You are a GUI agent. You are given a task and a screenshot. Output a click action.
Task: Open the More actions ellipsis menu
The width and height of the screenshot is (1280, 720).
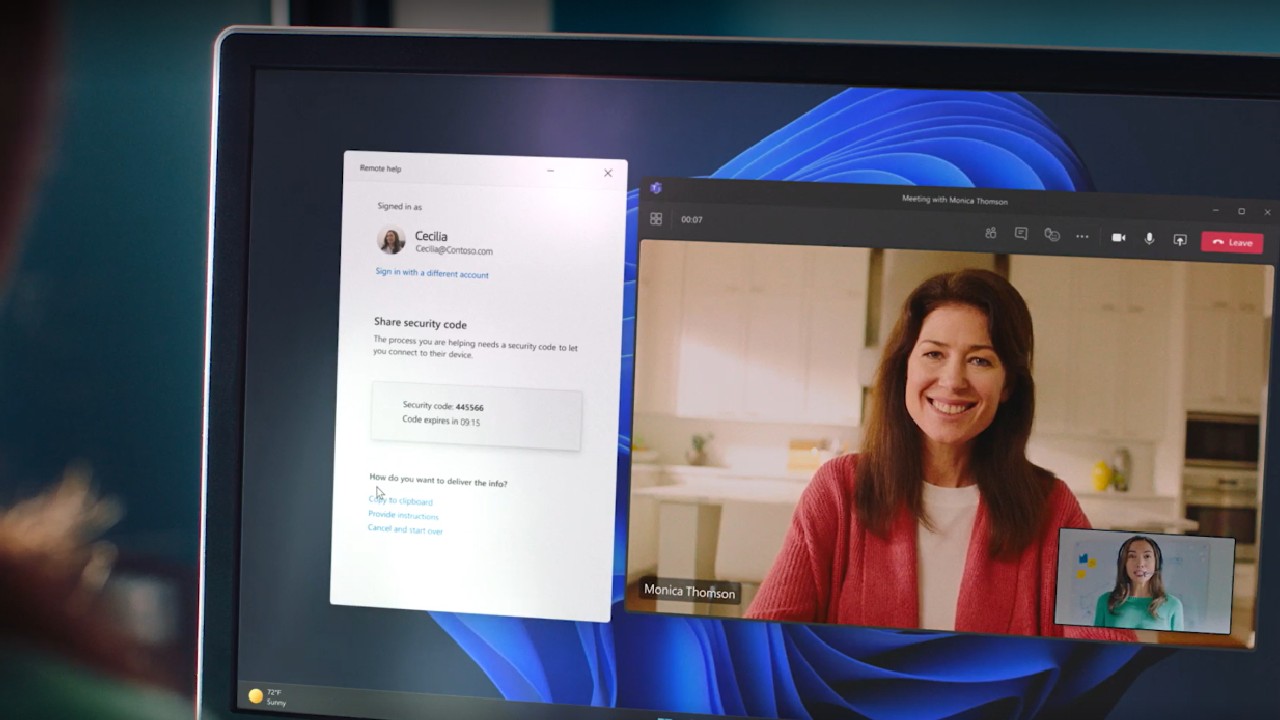(1082, 237)
